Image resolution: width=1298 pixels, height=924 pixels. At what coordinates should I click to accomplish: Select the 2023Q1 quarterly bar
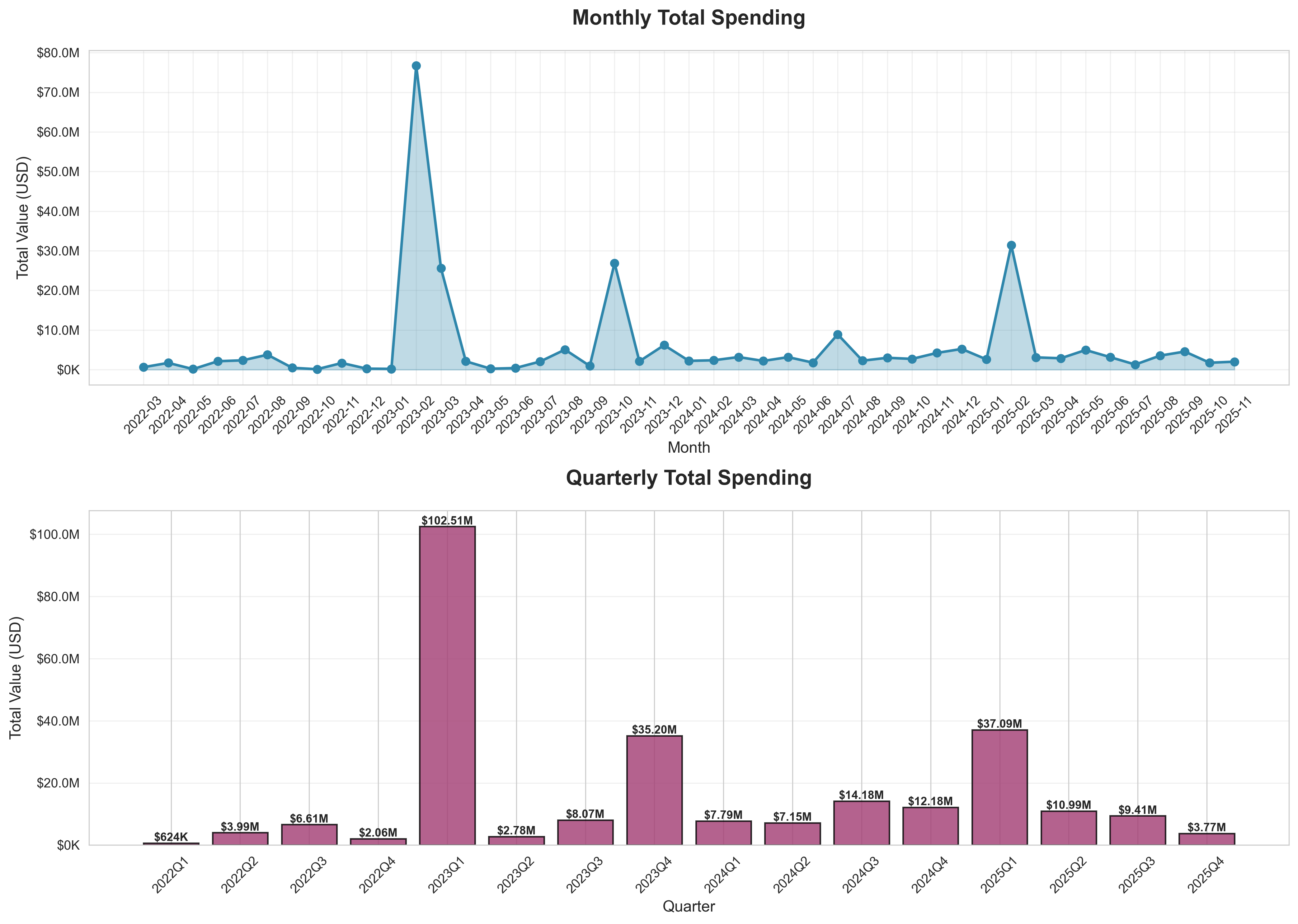[447, 685]
